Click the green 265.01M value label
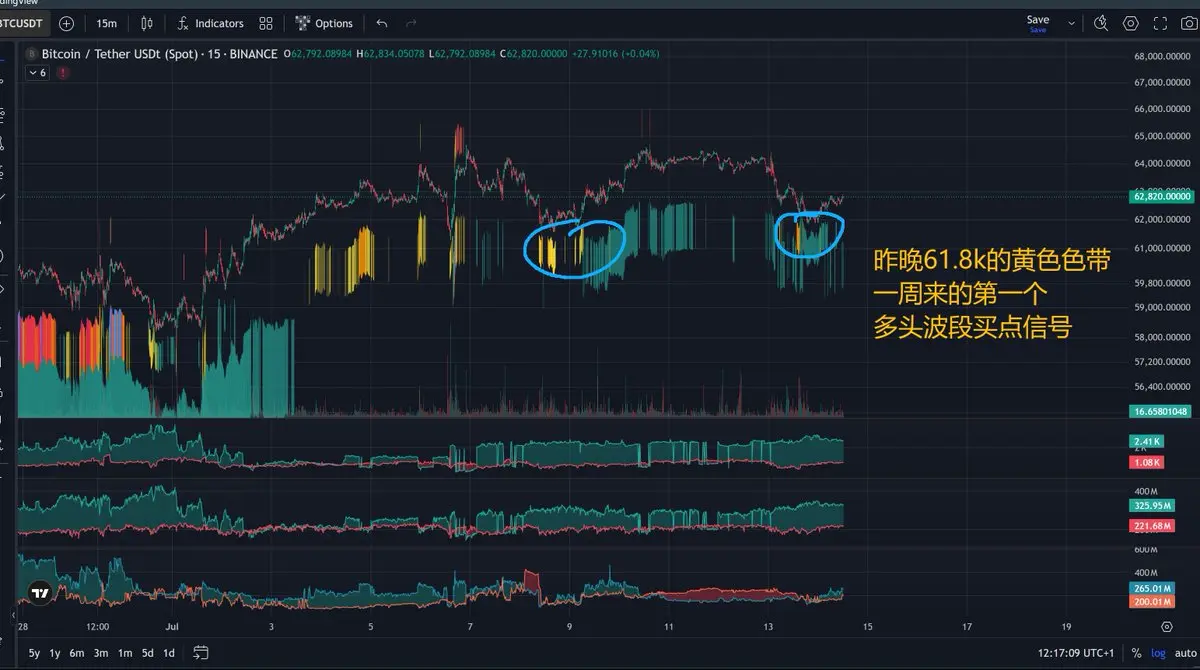 1152,588
